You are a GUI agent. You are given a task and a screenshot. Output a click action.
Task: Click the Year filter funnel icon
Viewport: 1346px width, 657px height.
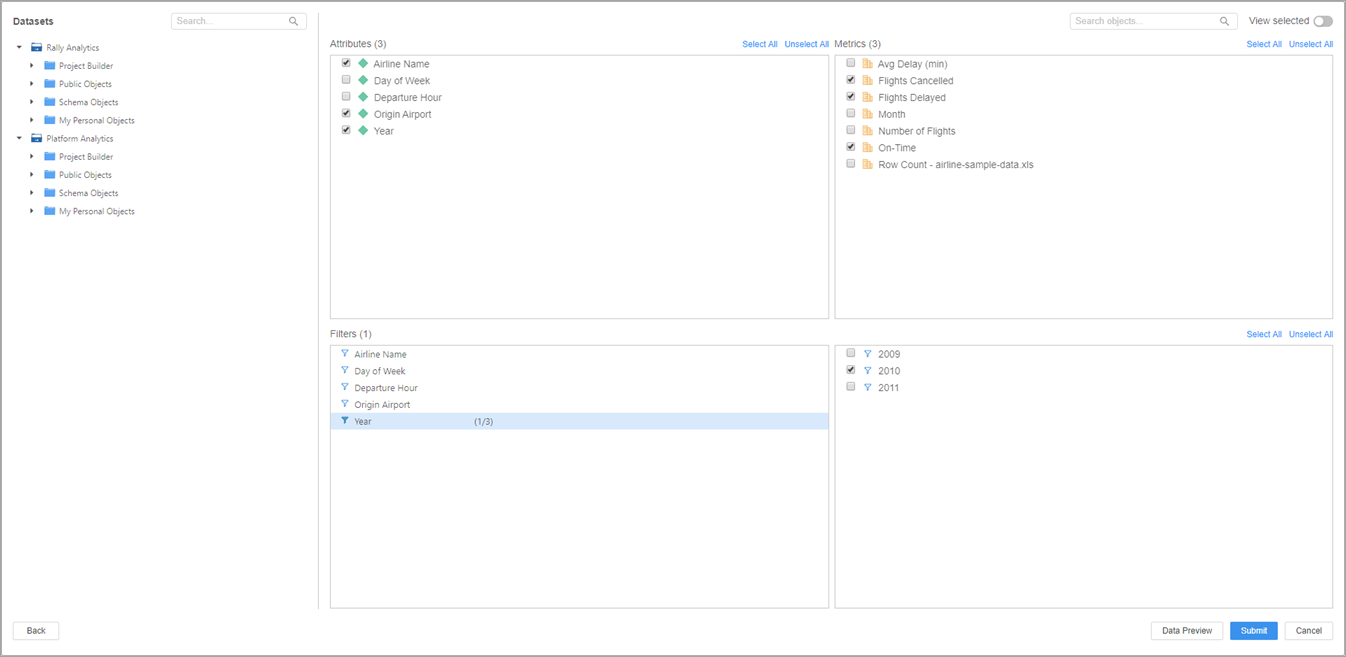[345, 421]
